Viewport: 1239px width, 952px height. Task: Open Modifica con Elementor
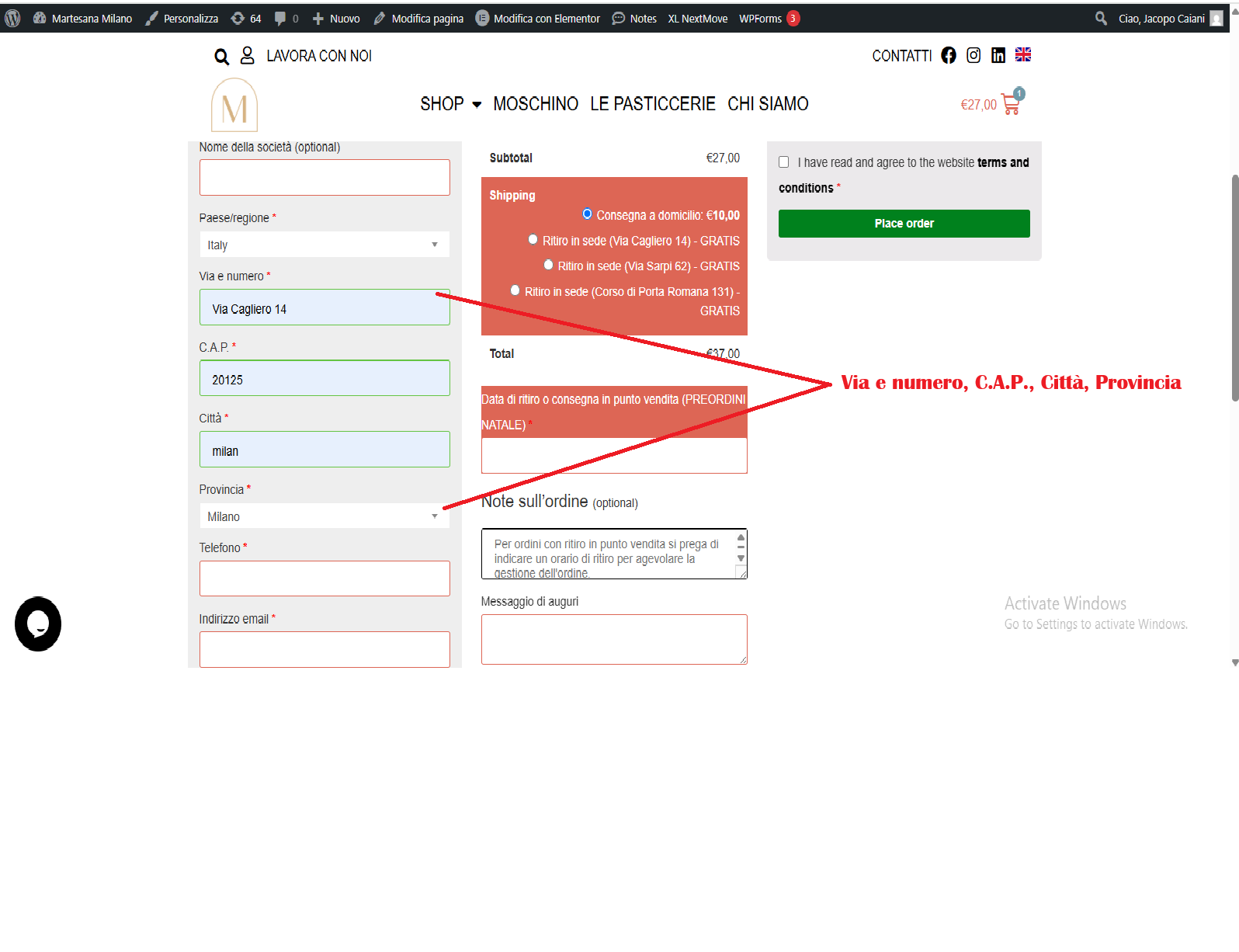(x=538, y=19)
